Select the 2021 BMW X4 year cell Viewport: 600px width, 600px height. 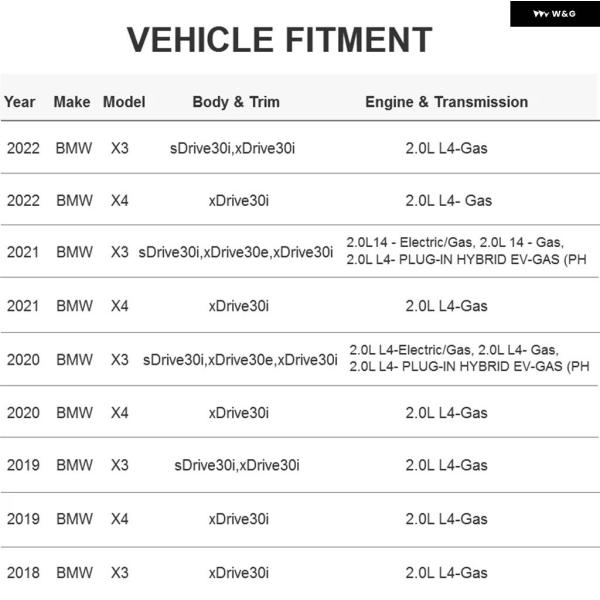(23, 306)
